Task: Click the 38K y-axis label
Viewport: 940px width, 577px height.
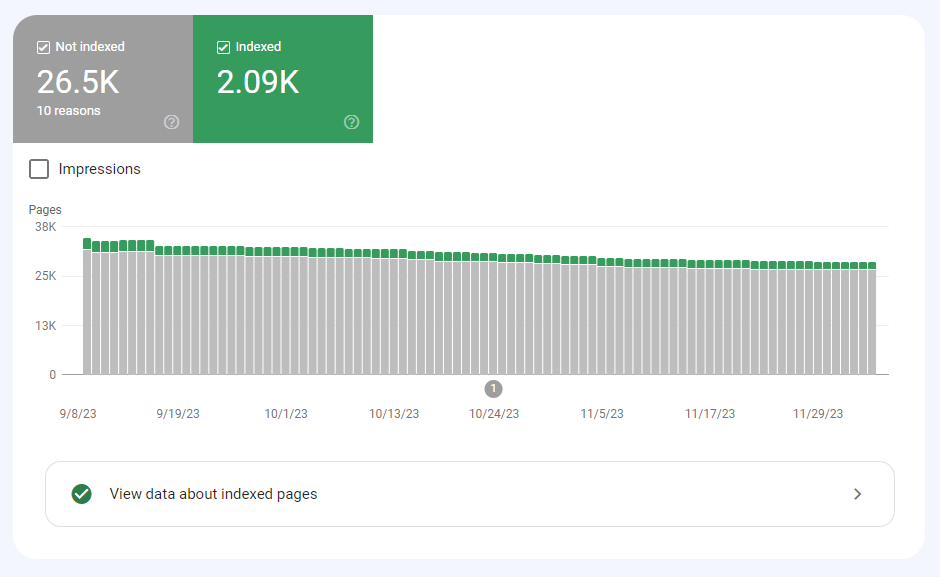Action: point(46,227)
